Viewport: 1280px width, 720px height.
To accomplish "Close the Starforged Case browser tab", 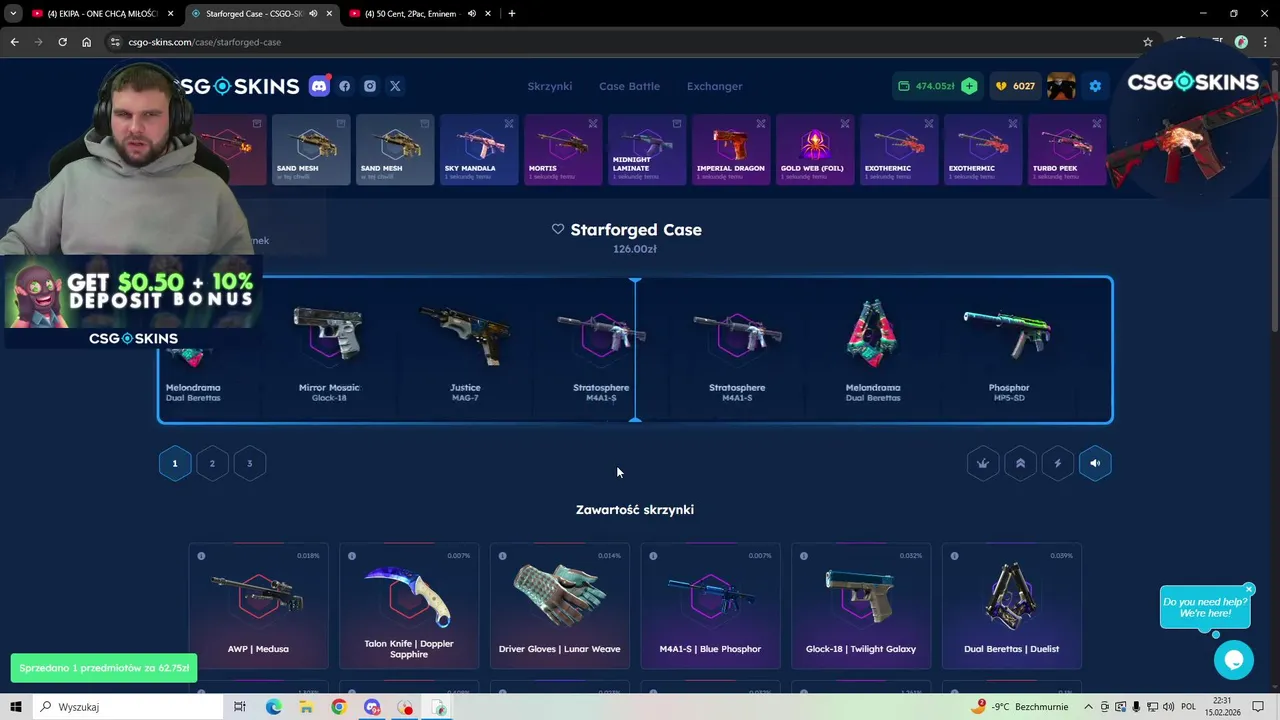I will [329, 14].
